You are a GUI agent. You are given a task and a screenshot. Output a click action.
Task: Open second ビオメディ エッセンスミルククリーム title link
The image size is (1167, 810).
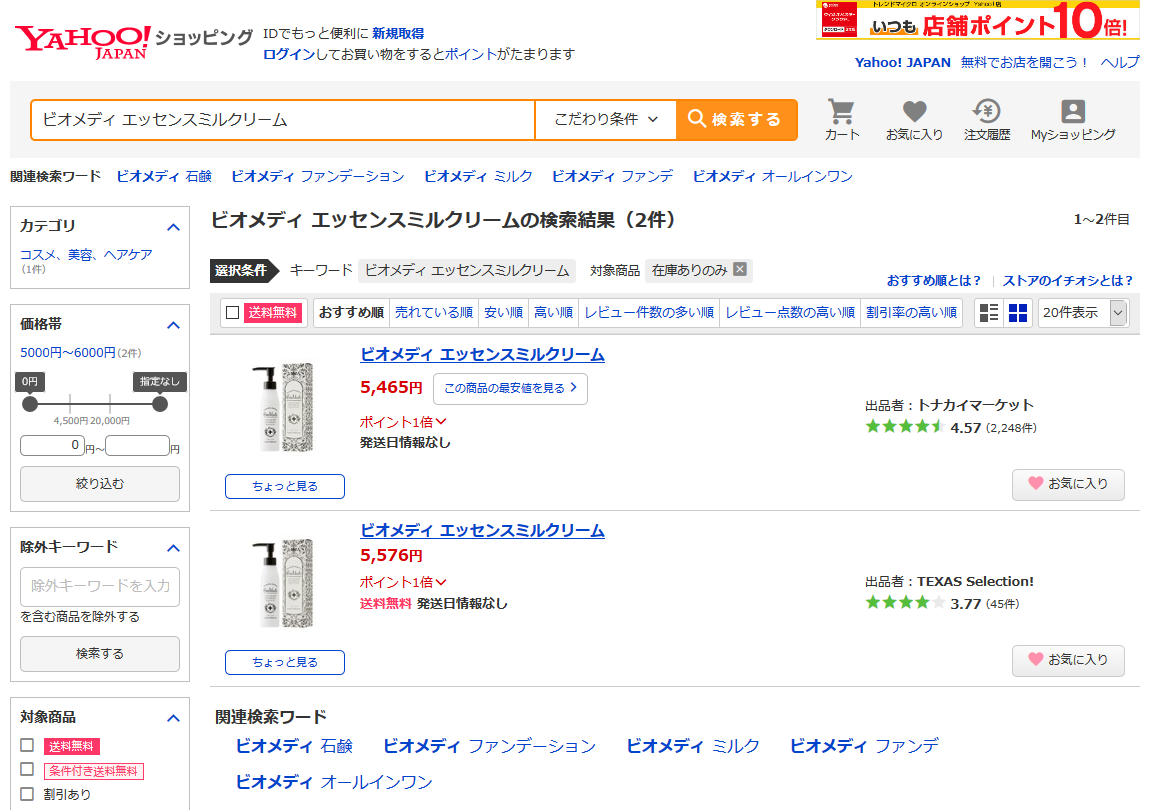click(482, 531)
